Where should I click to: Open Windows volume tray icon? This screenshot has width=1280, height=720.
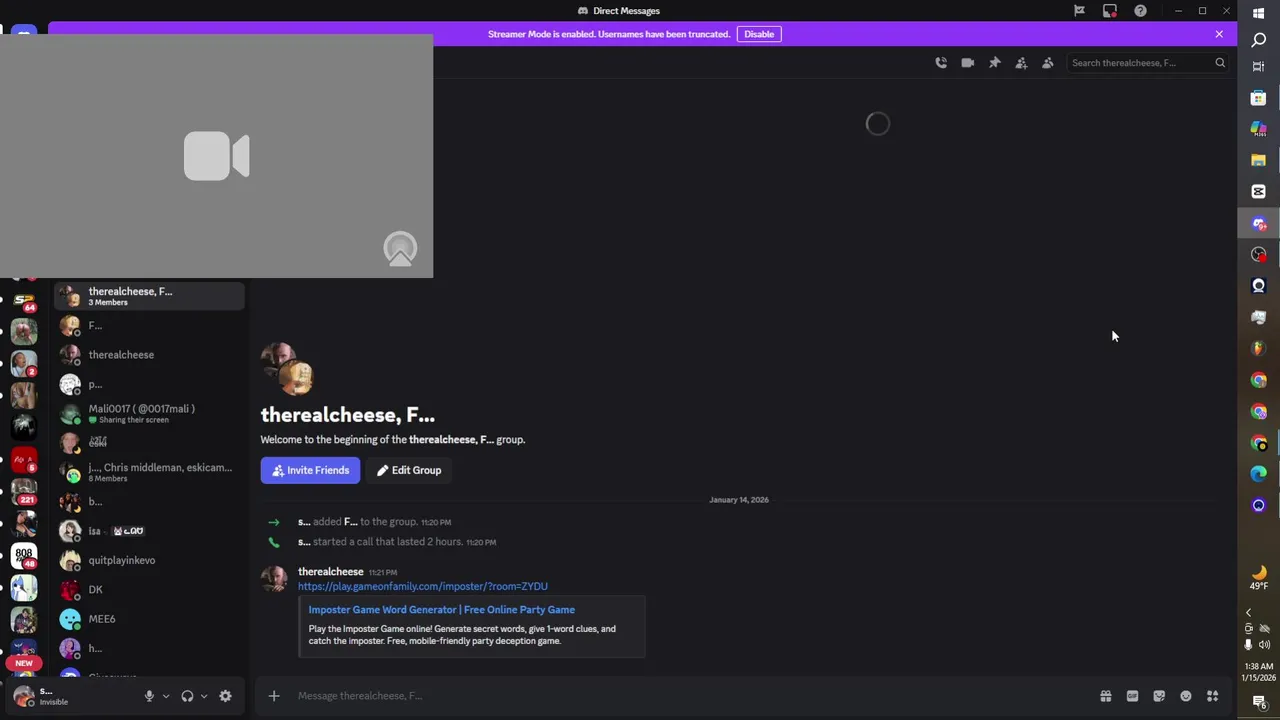[1264, 645]
